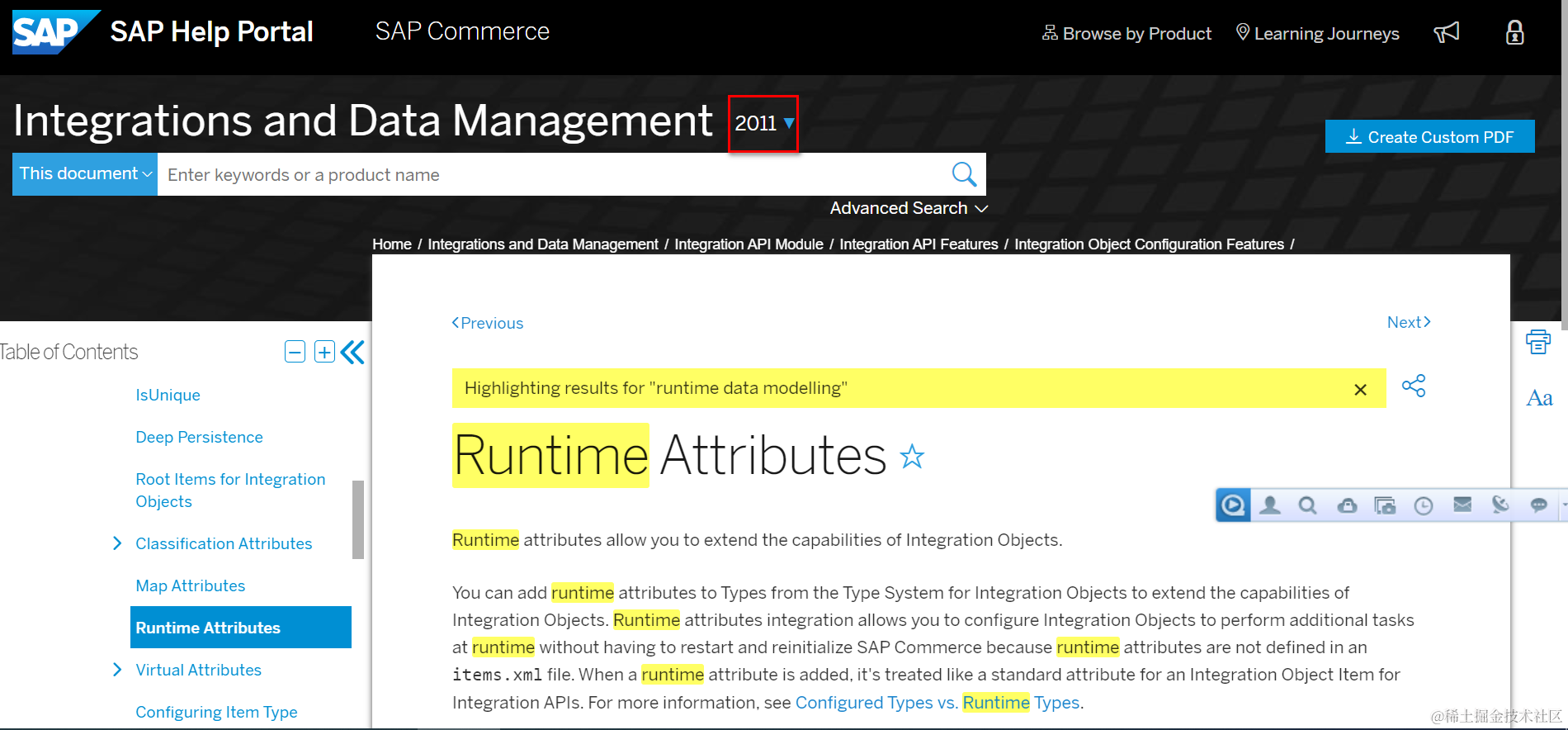Click the table of contents scrollbar
The width and height of the screenshot is (1568, 730).
coord(358,519)
